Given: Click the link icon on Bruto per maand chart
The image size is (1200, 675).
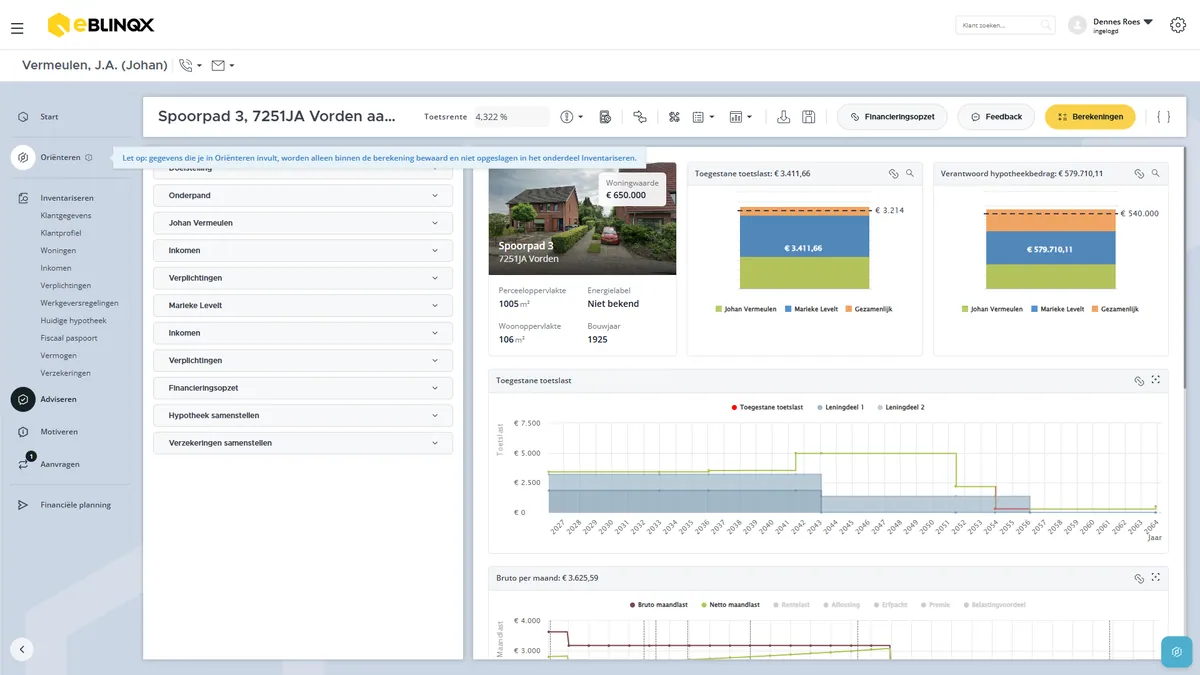Looking at the screenshot, I should tap(1138, 578).
